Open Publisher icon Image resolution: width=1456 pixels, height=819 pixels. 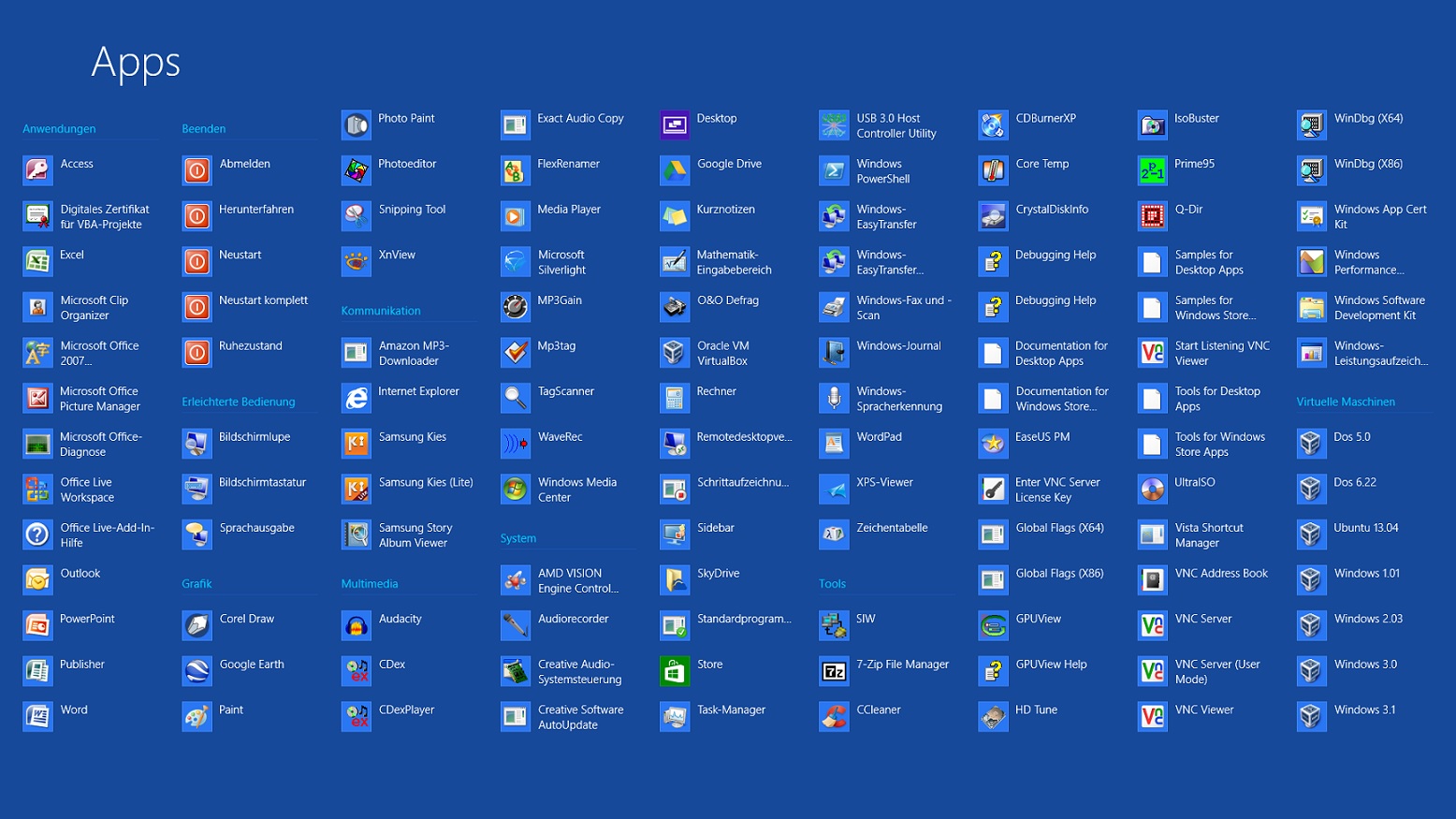37,671
